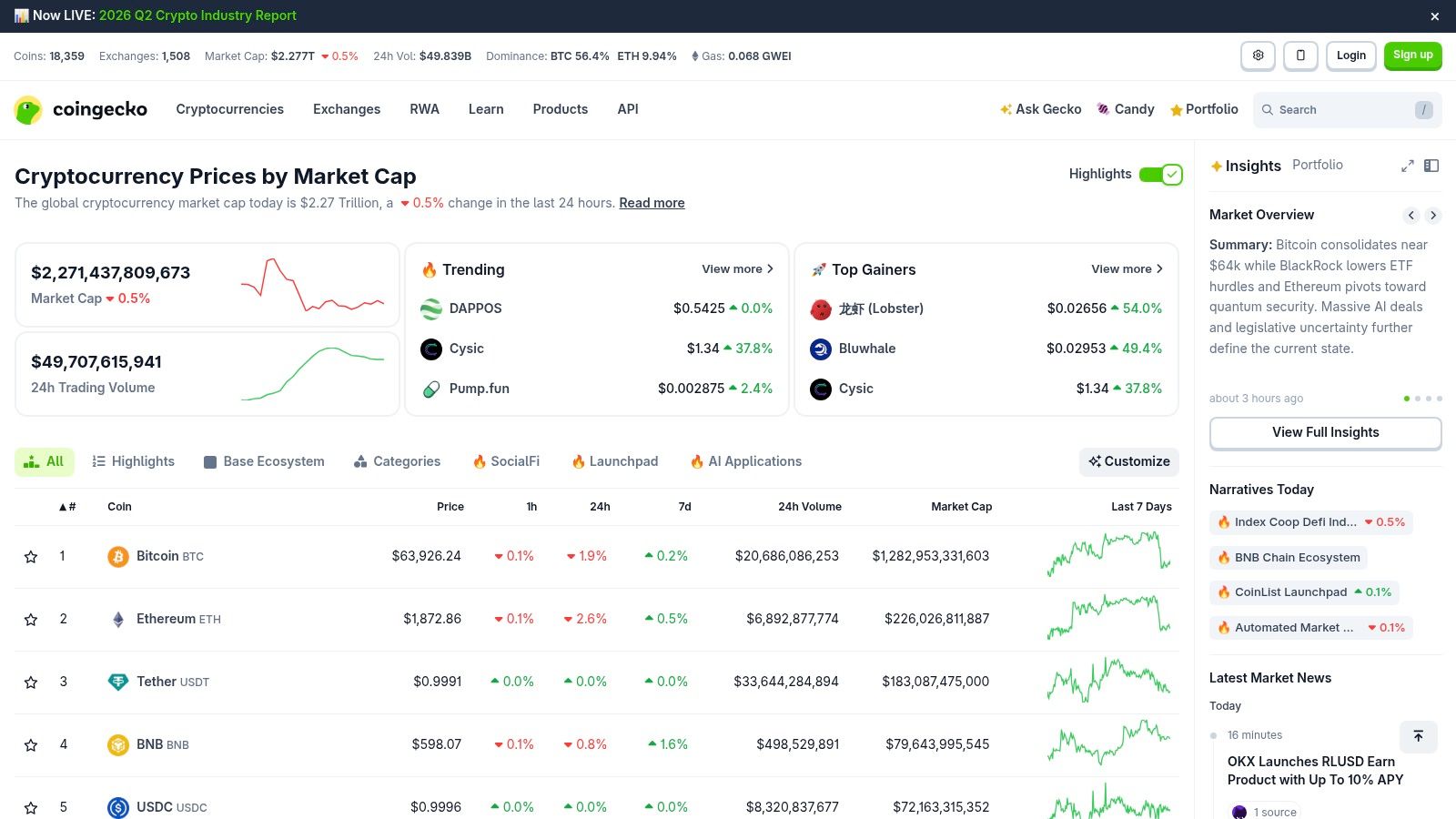The image size is (1456, 819).
Task: Open the Products navigation menu
Action: pyautogui.click(x=561, y=109)
